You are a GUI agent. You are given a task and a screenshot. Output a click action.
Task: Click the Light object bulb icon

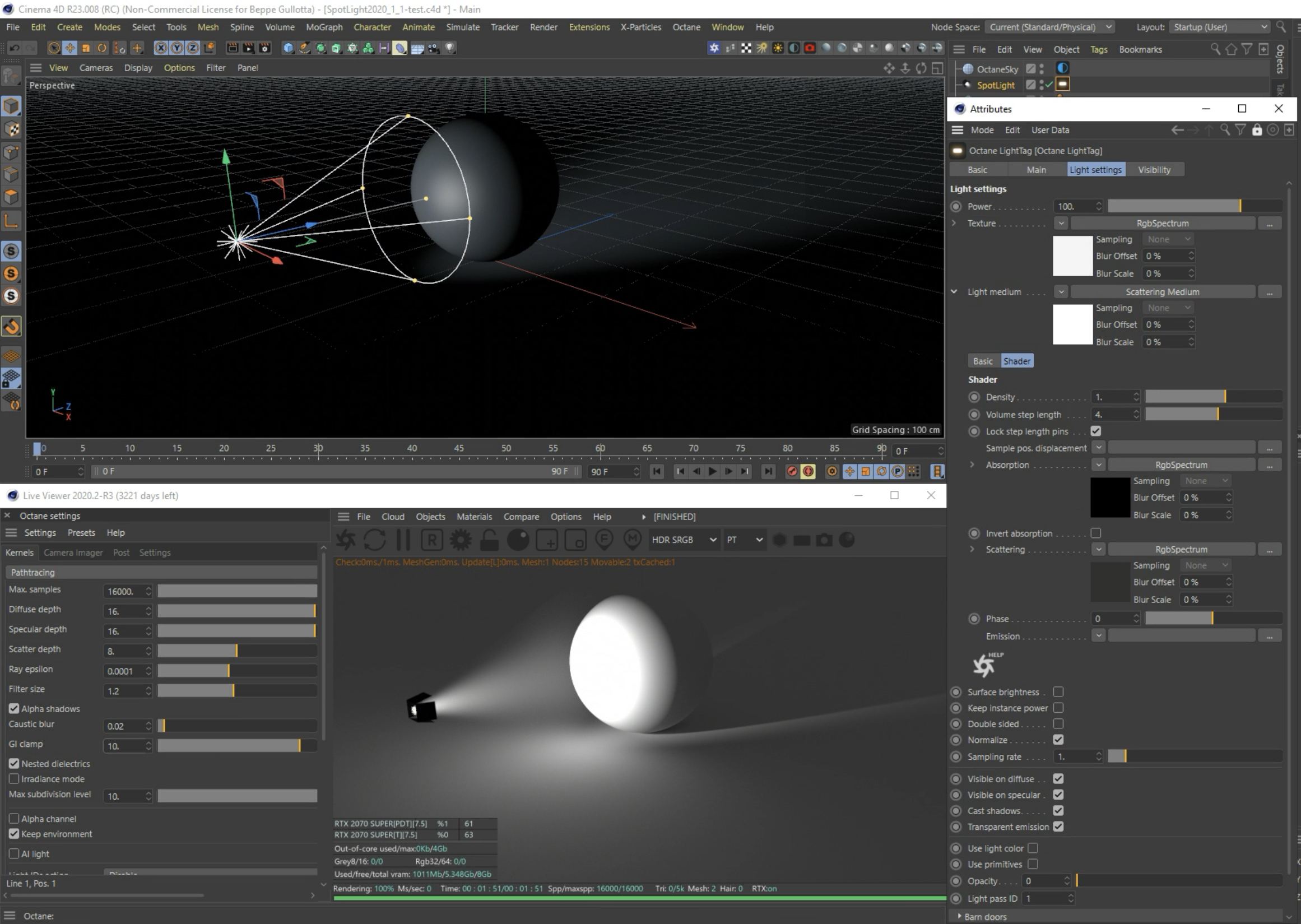pos(450,48)
